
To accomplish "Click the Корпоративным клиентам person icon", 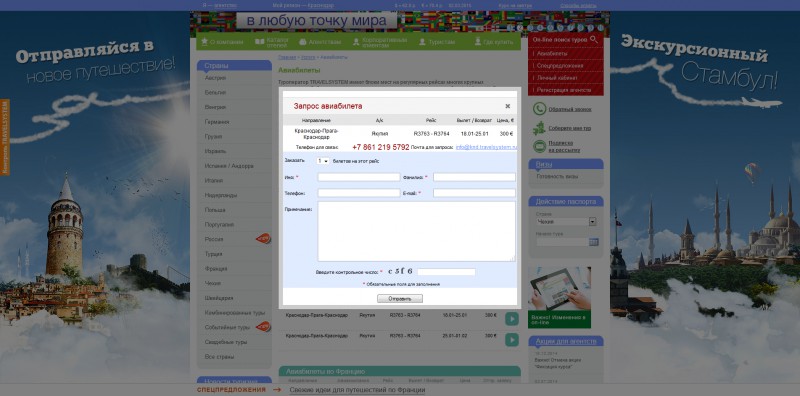I will point(356,42).
